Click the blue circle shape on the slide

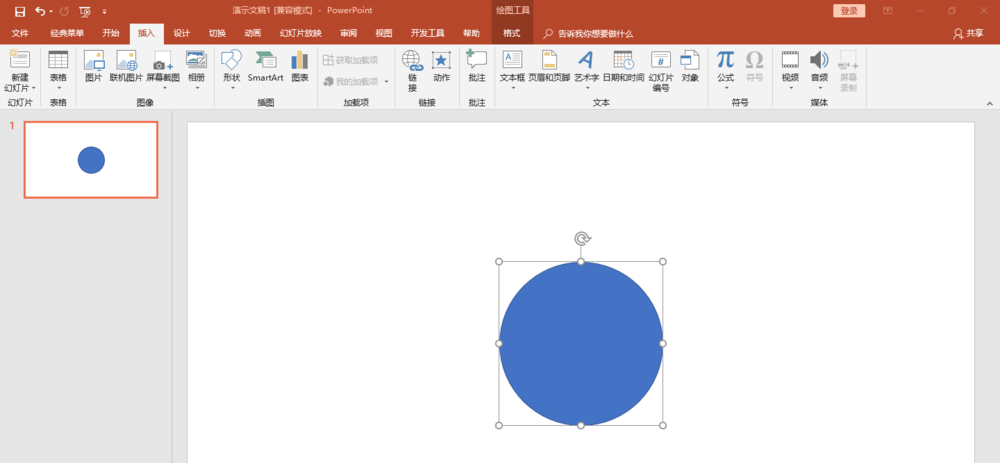tap(581, 343)
